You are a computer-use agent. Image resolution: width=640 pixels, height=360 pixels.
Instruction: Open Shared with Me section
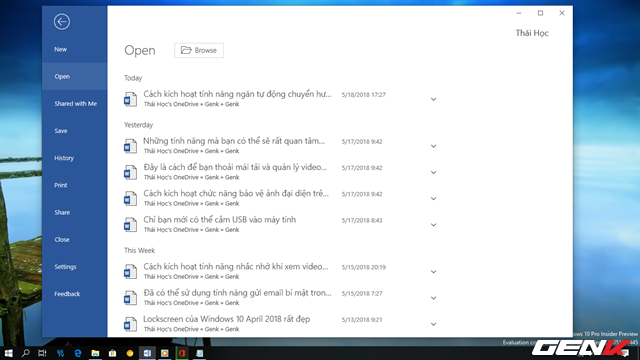[x=76, y=104]
